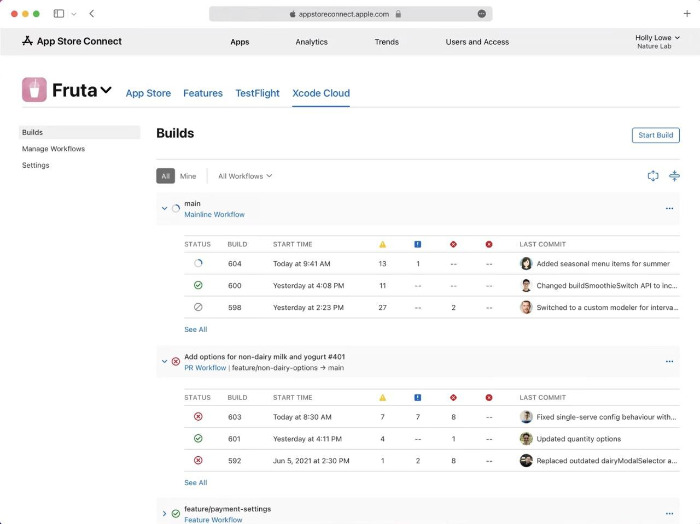Open the Feature Workflow link
Image resolution: width=700 pixels, height=524 pixels.
213,520
